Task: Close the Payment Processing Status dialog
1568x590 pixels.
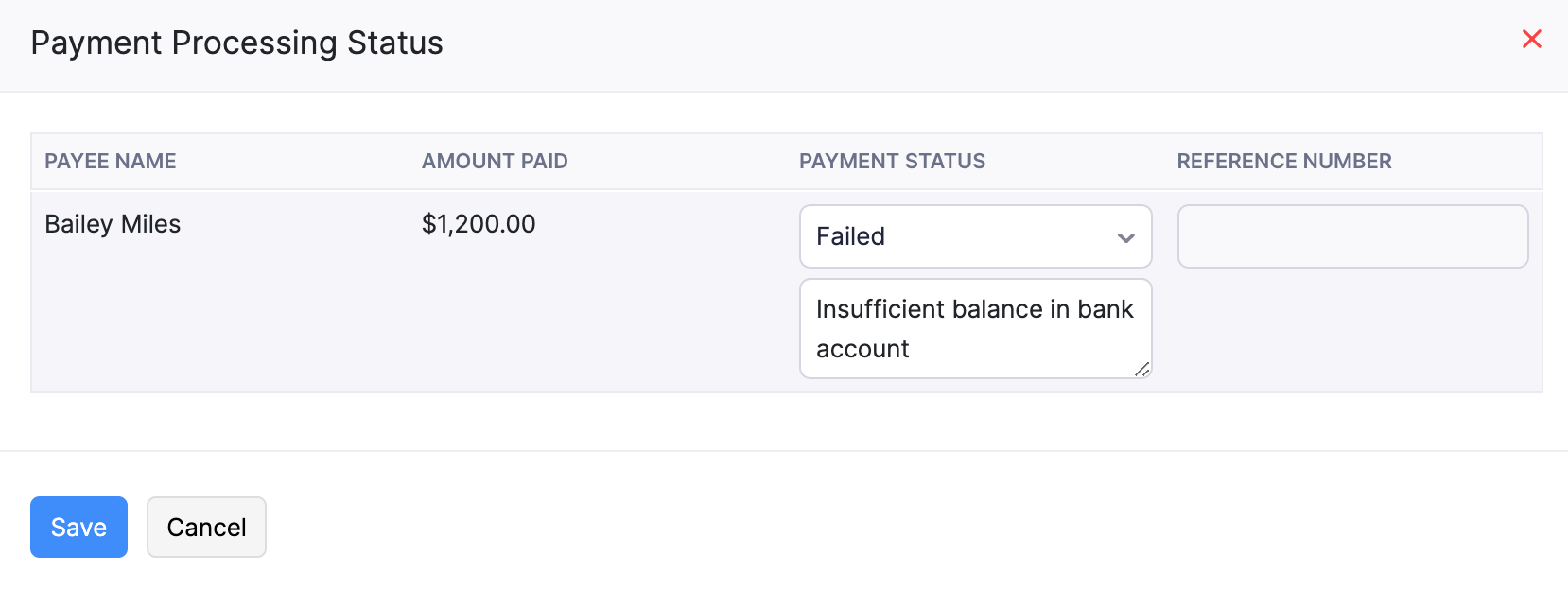Action: coord(1532,39)
